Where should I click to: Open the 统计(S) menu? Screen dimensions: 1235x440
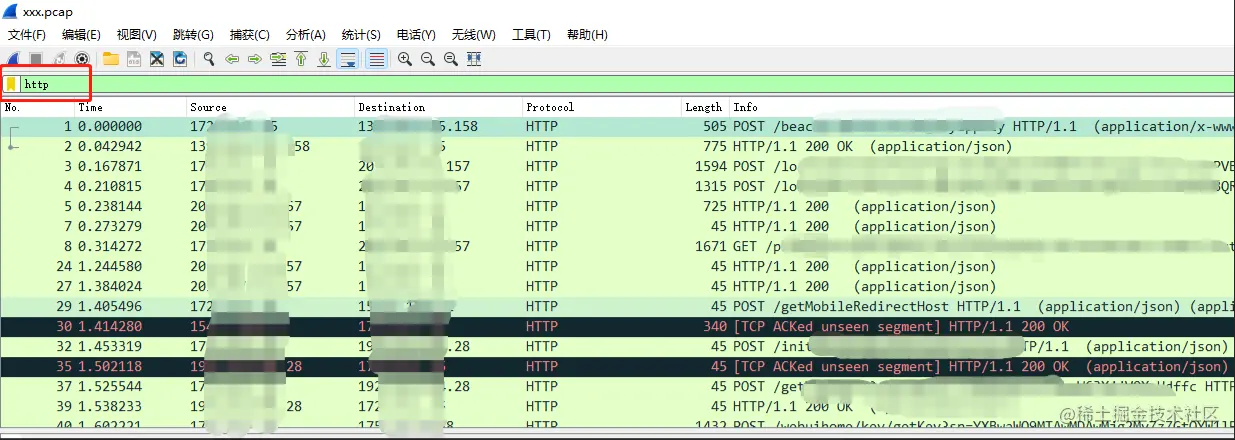point(361,35)
